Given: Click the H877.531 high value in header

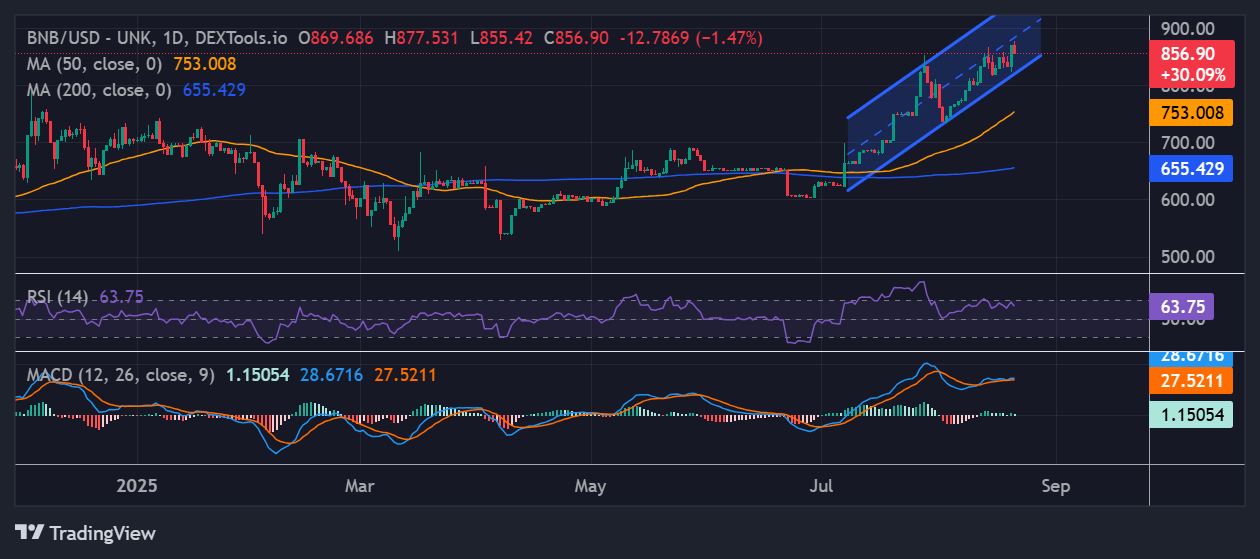Looking at the screenshot, I should point(422,38).
